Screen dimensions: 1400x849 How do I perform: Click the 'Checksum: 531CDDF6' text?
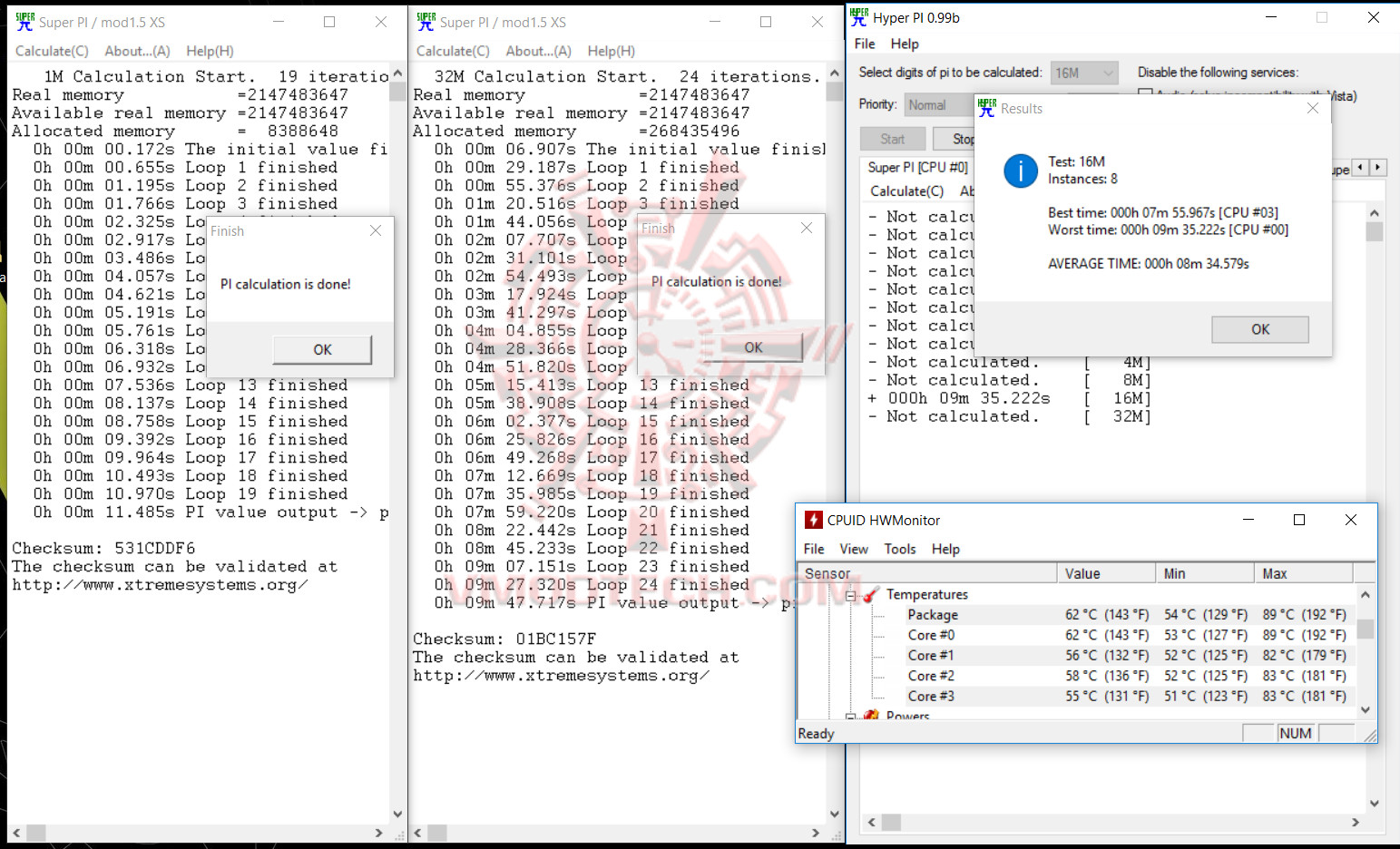click(x=103, y=548)
